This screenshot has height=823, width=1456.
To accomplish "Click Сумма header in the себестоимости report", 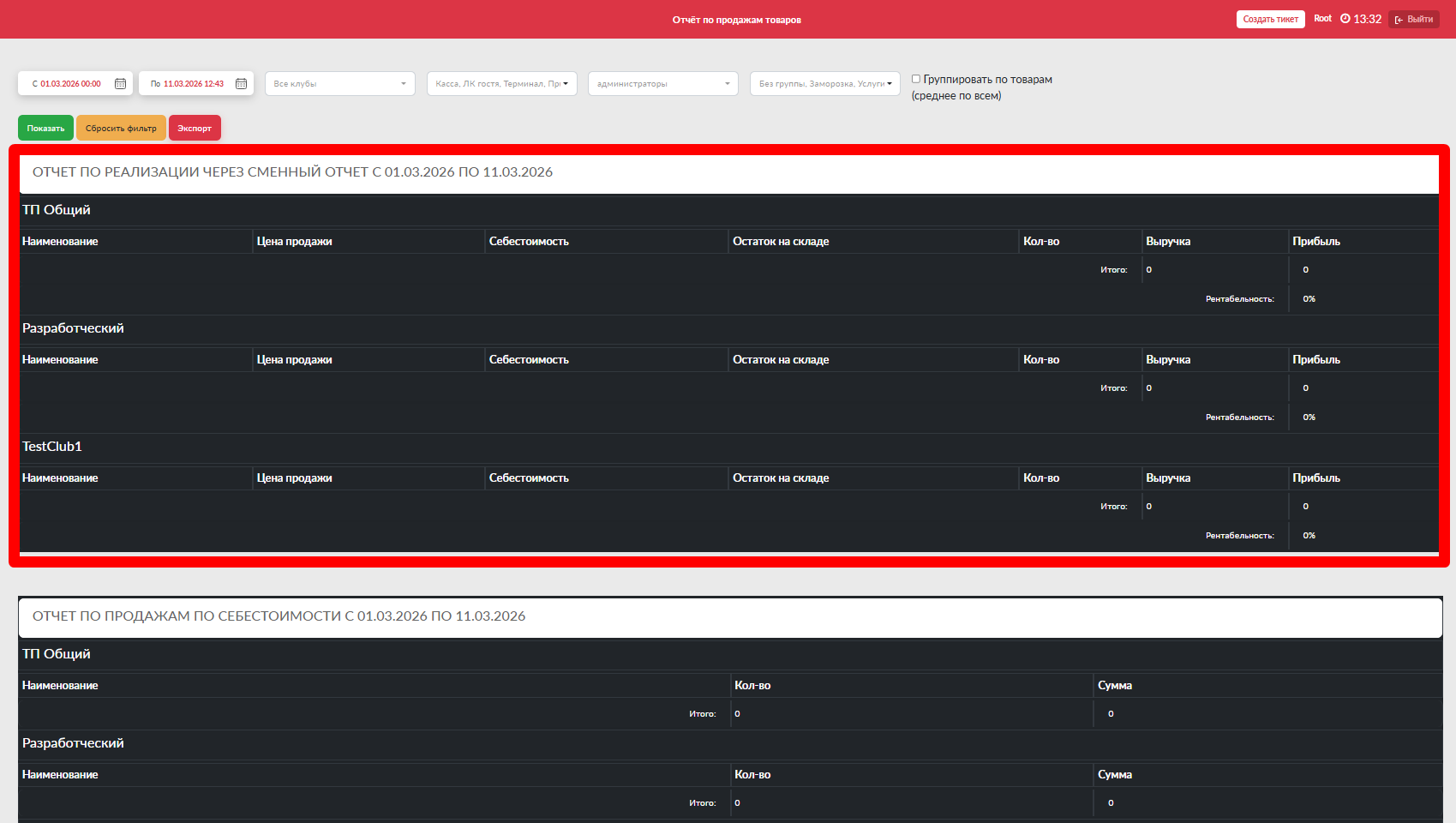I will [1114, 686].
